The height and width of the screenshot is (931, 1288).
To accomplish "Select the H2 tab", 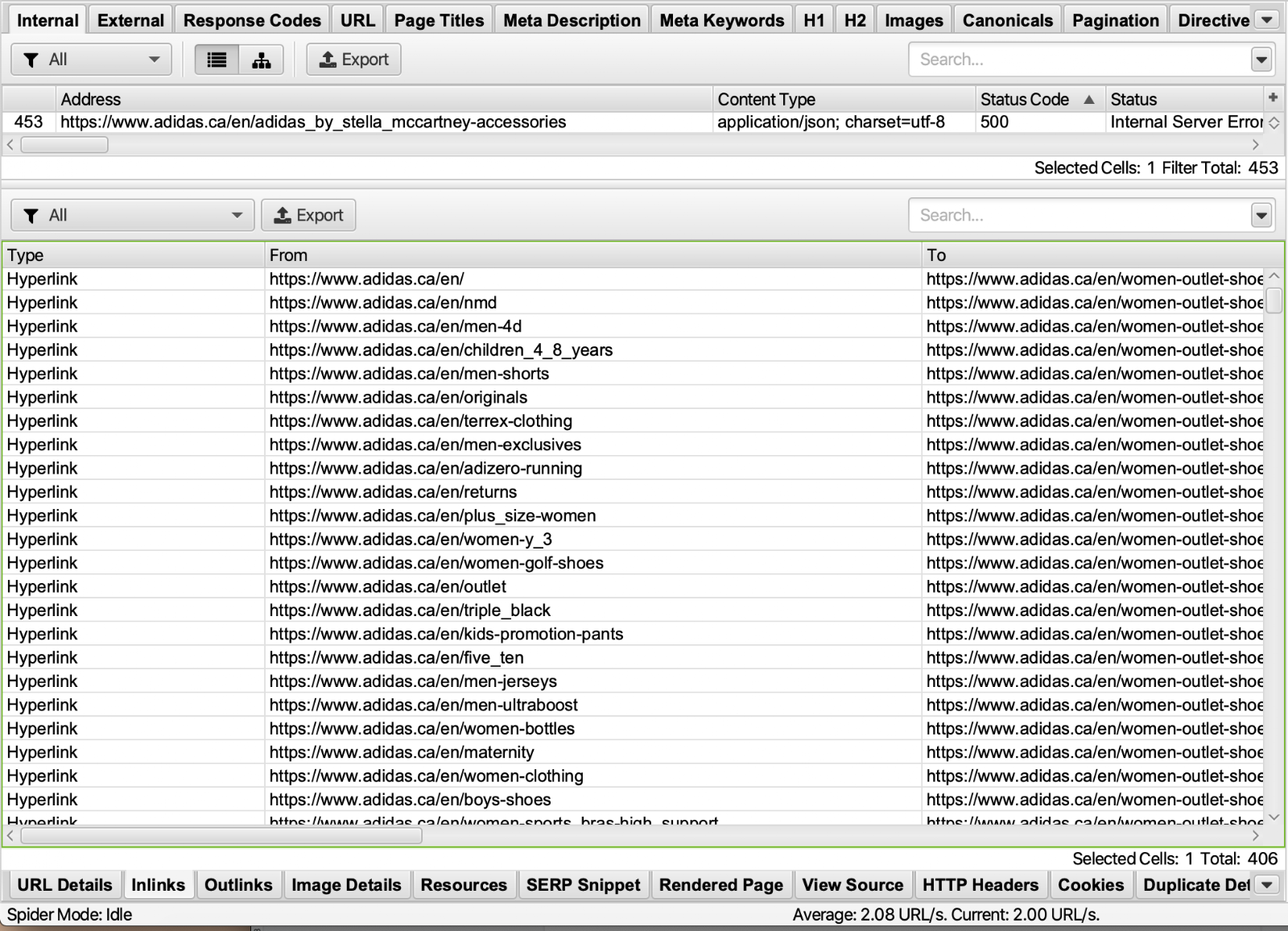I will tap(855, 20).
